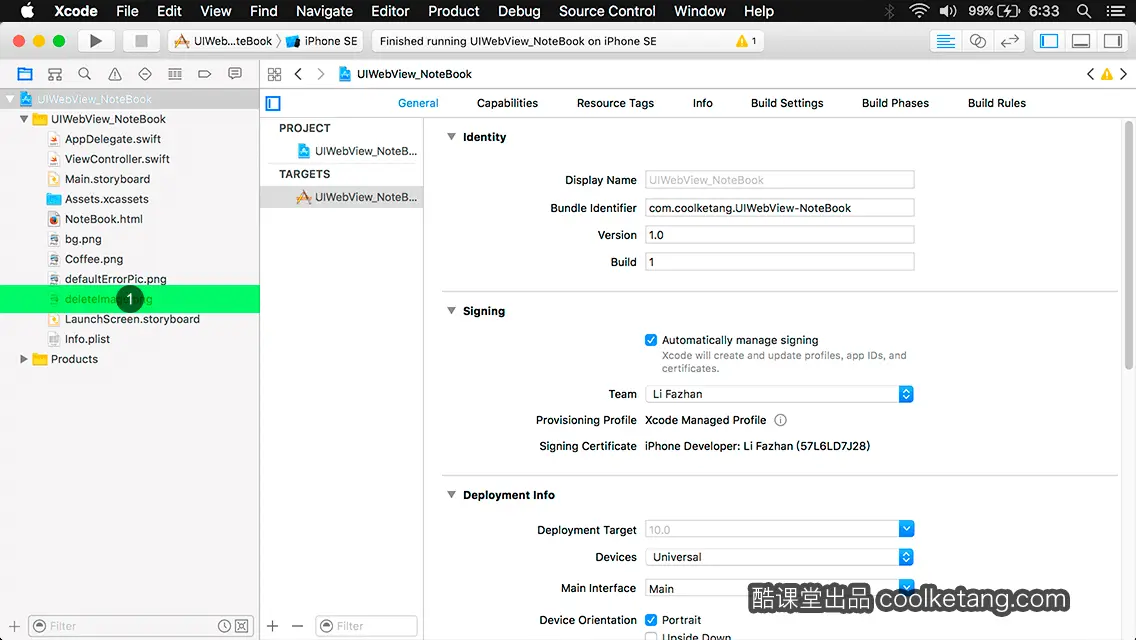This screenshot has height=640, width=1136.
Task: Open the Report navigator
Action: 235,74
